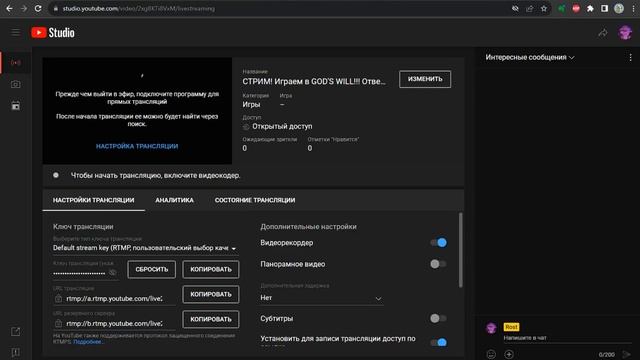This screenshot has height=360, width=640.
Task: Click the Подробнее link about RTMPS
Action: click(89, 342)
